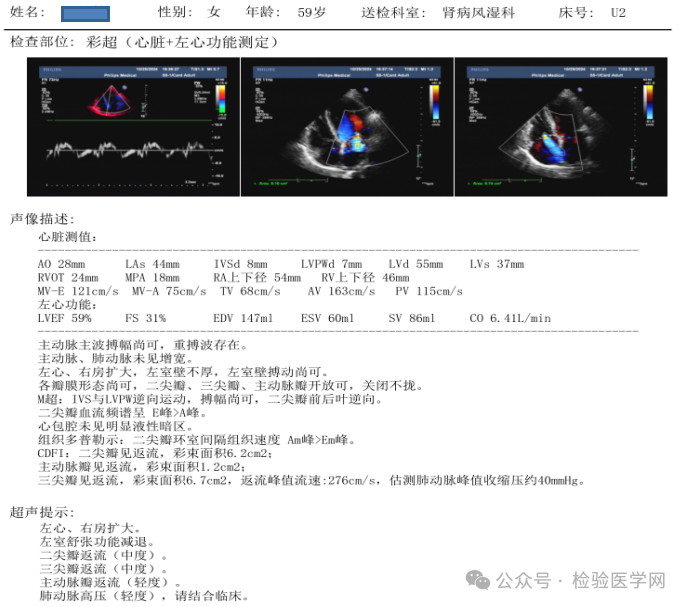Click the middle color Doppler echocardiogram image
Image resolution: width=687 pixels, height=607 pixels.
pos(347,127)
